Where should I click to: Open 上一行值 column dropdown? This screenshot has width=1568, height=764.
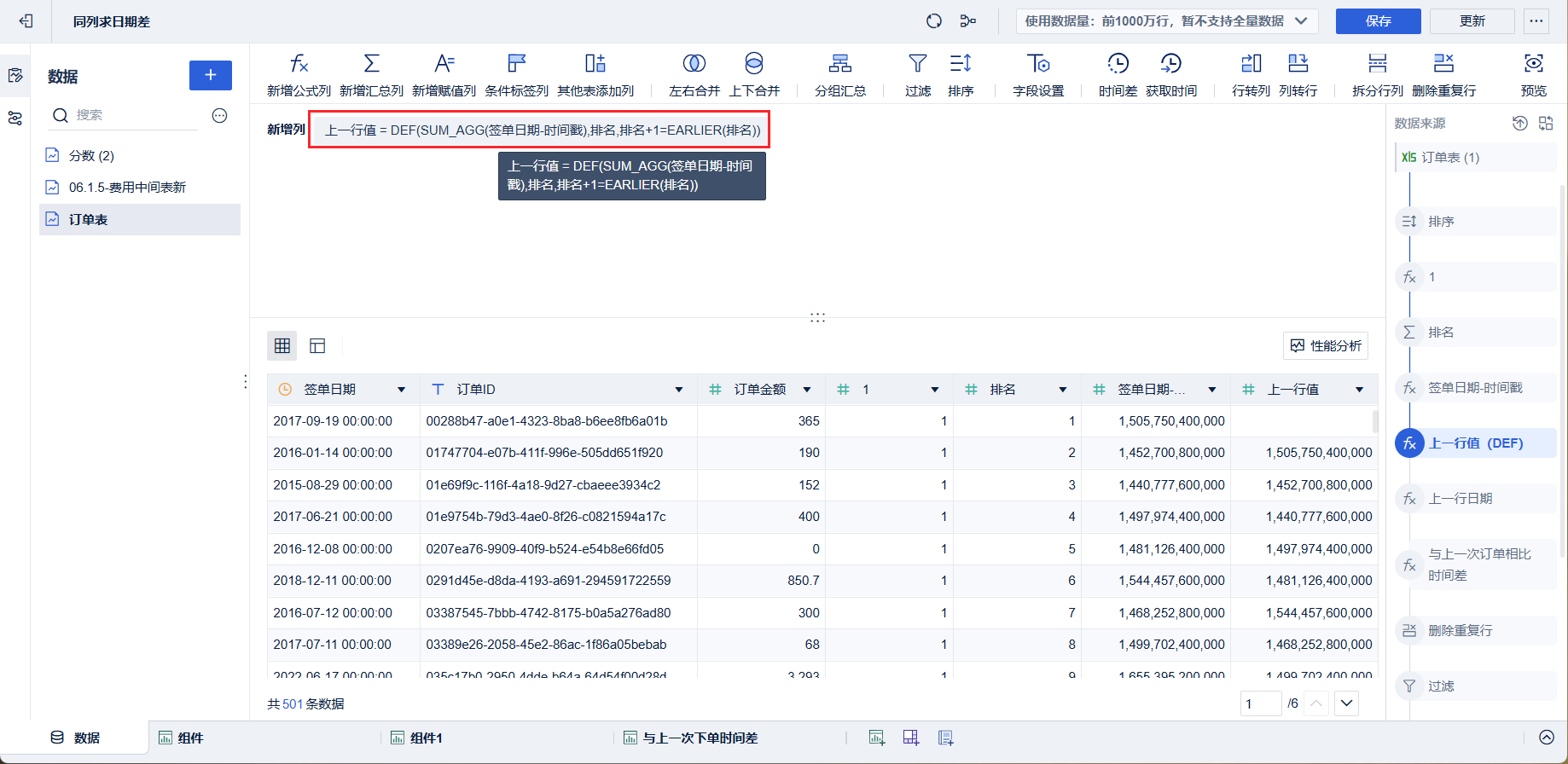pyautogui.click(x=1360, y=390)
